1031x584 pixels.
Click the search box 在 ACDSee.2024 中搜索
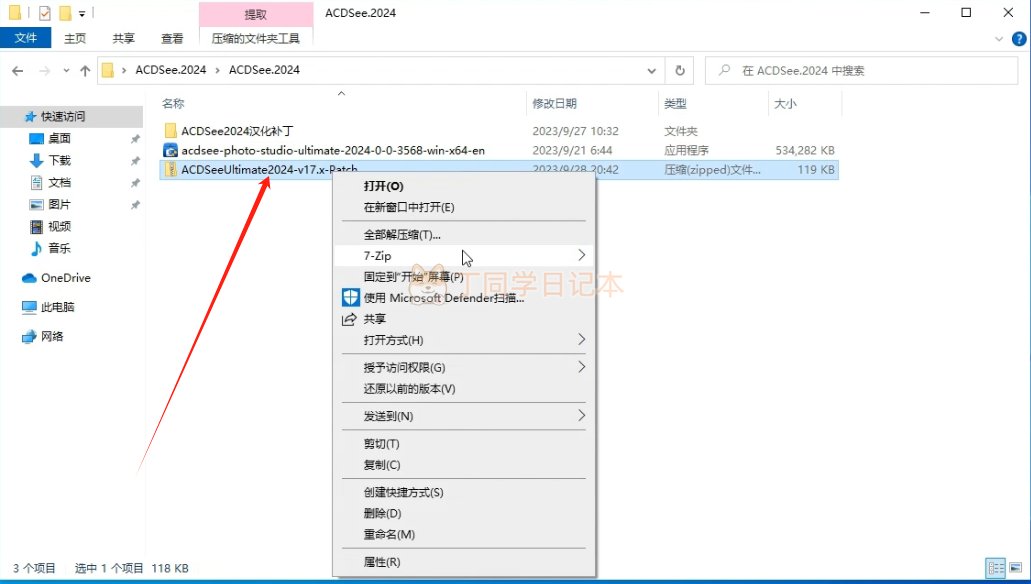861,70
